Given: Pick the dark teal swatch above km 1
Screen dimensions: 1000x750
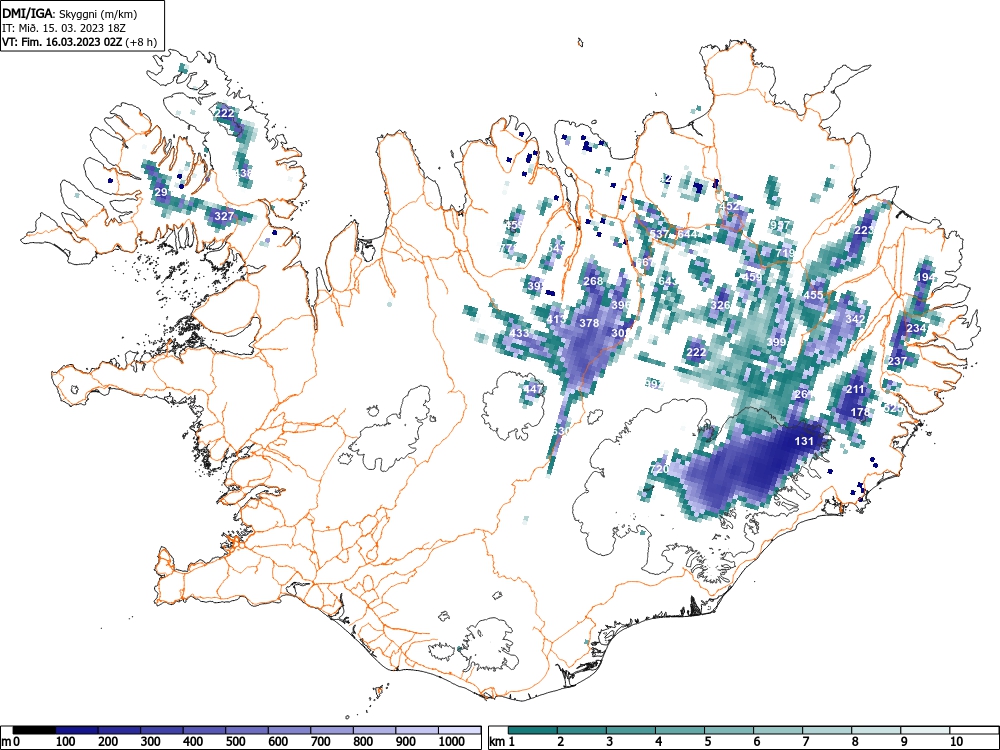Looking at the screenshot, I should coord(533,730).
